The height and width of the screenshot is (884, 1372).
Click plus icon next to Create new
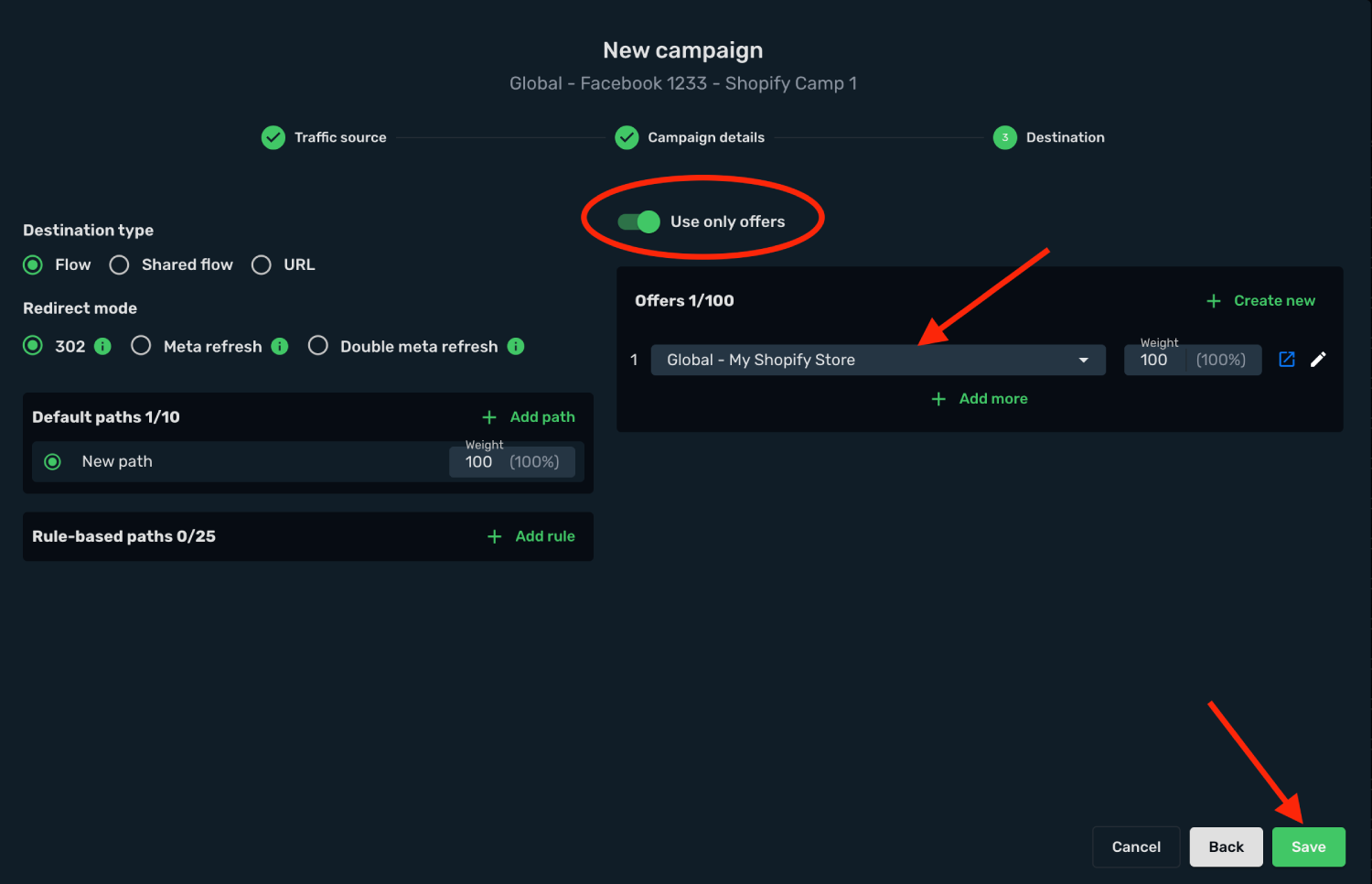(1213, 301)
